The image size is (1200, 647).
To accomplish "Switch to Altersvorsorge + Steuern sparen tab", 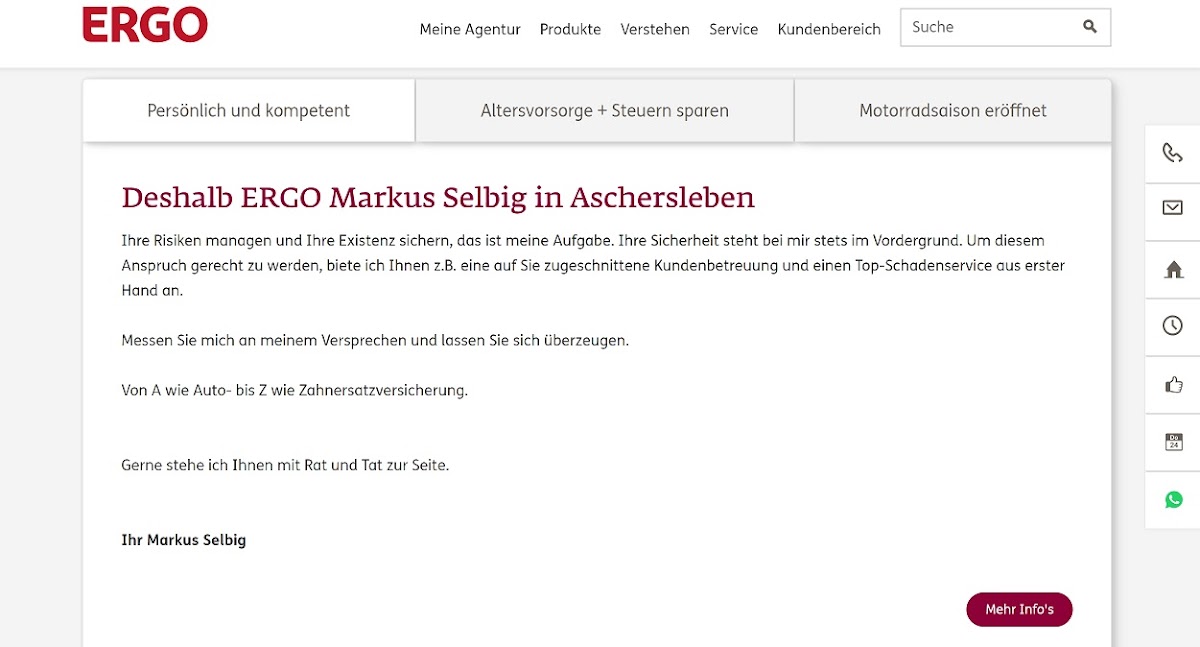I will [x=604, y=110].
